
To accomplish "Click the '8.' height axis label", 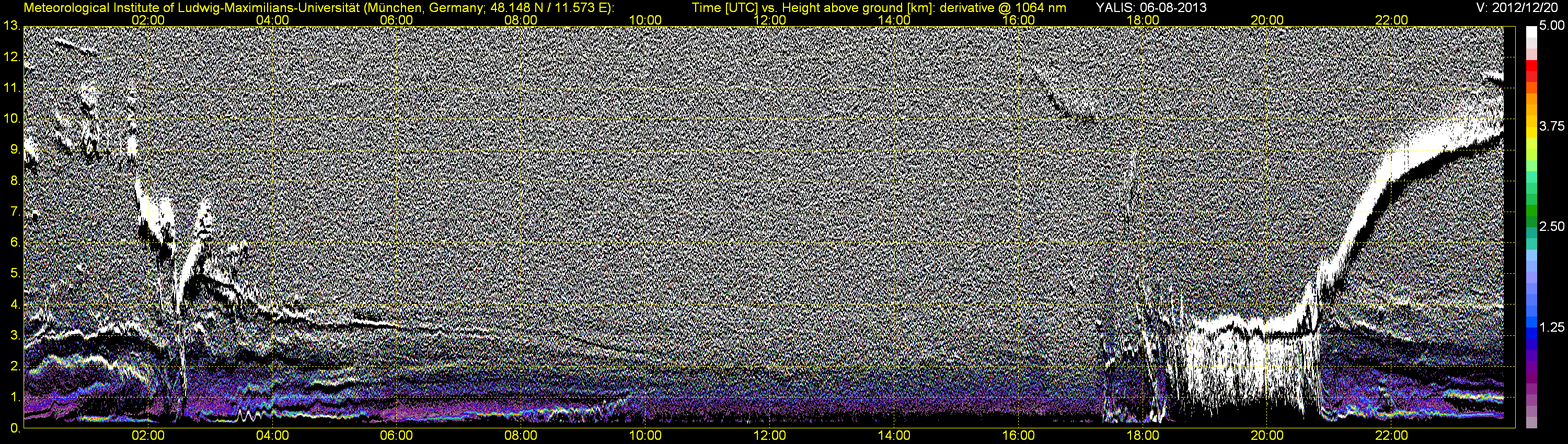I will click(x=15, y=181).
